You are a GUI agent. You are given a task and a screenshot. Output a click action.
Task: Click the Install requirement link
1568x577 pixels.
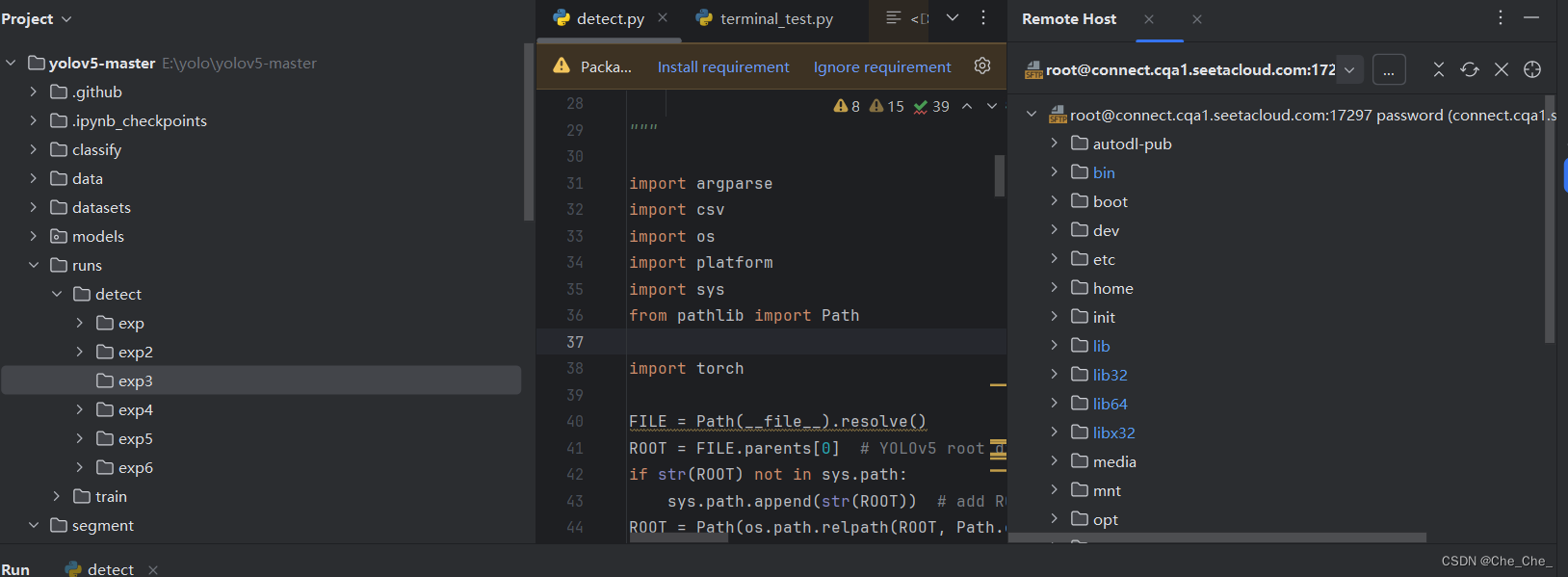click(x=722, y=66)
